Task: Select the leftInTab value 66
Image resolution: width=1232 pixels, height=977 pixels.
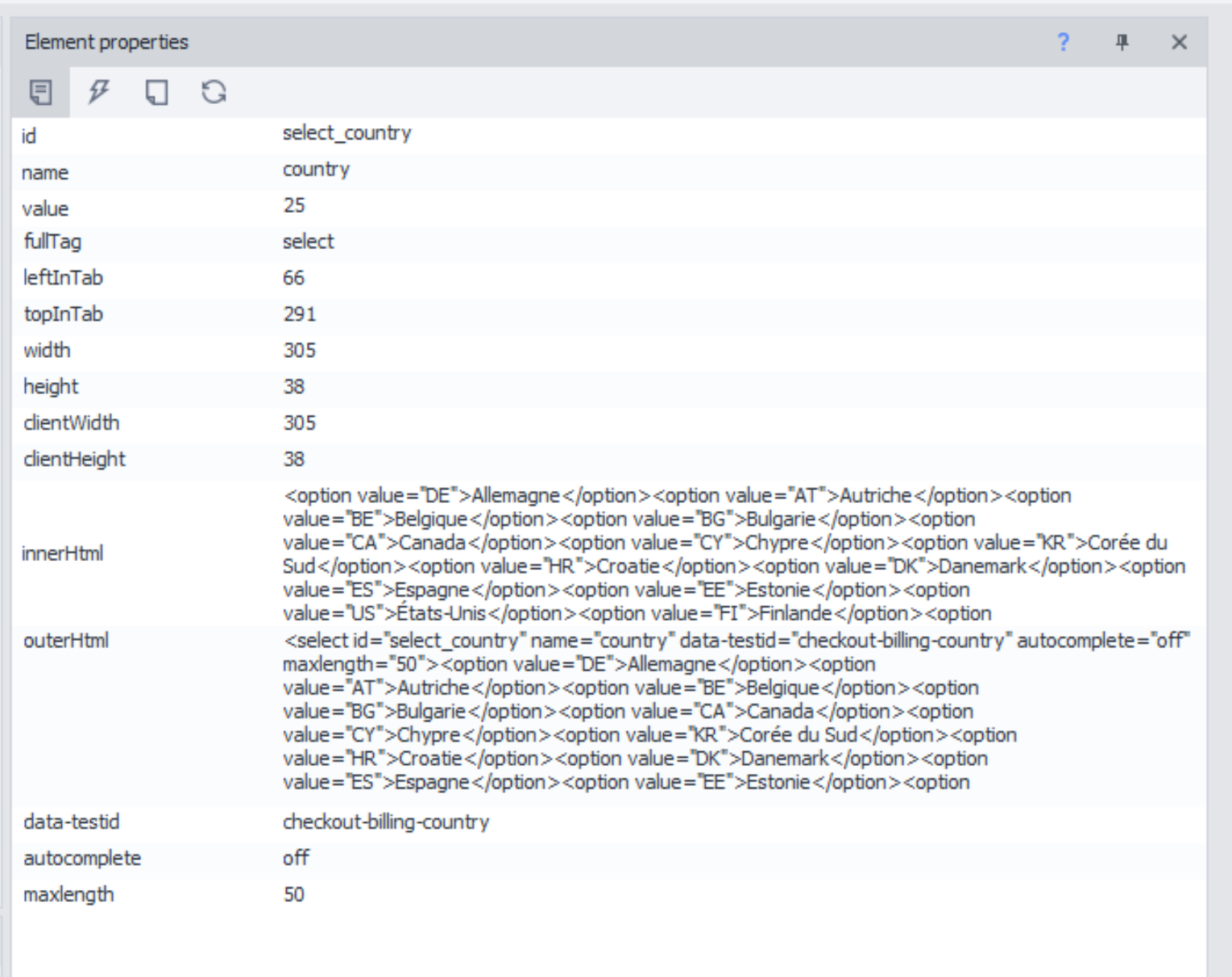Action: point(294,278)
